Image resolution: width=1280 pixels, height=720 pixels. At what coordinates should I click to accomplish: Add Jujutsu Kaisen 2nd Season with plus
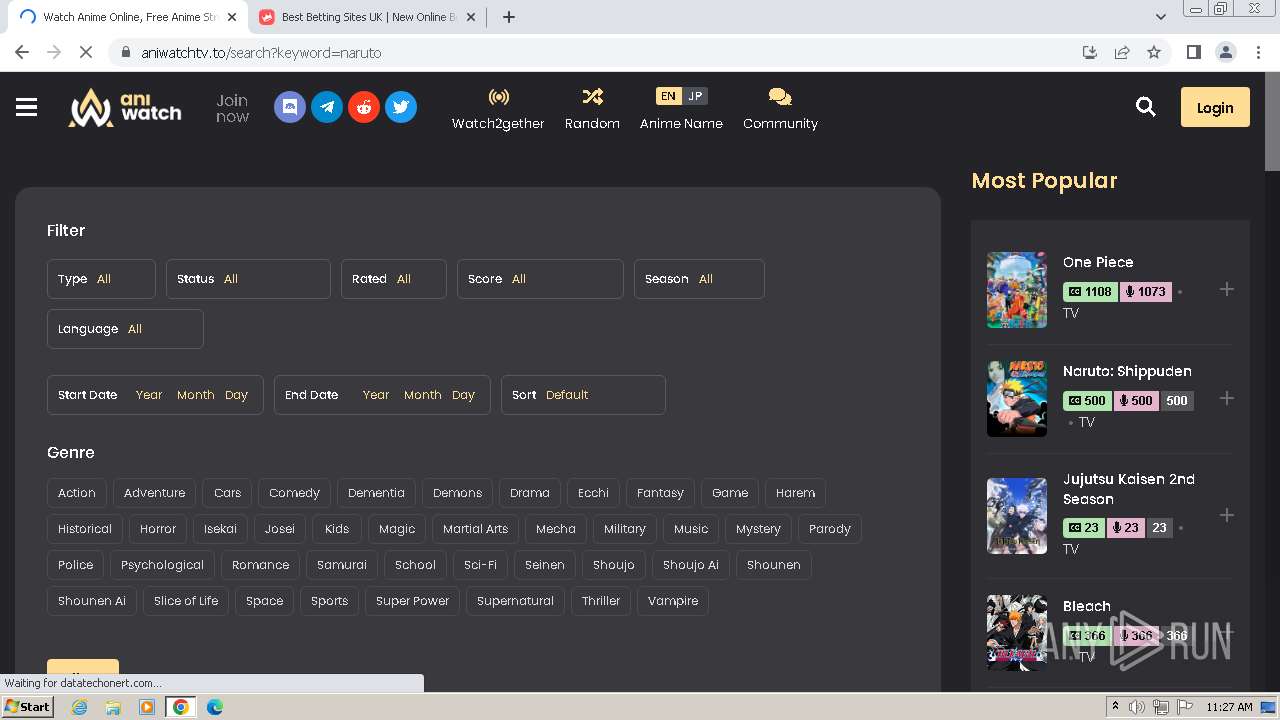point(1227,515)
